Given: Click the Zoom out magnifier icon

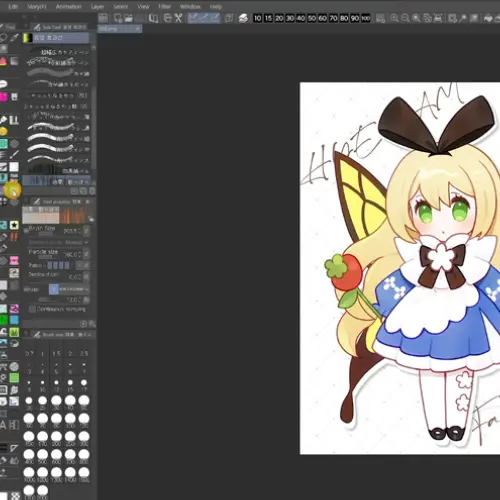Looking at the screenshot, I should tap(405, 18).
